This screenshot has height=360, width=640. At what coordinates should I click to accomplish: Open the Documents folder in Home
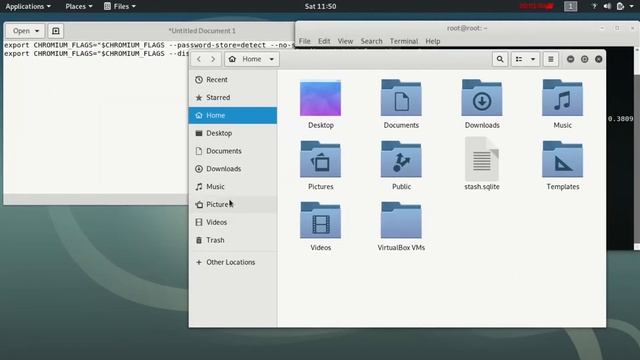click(x=401, y=98)
